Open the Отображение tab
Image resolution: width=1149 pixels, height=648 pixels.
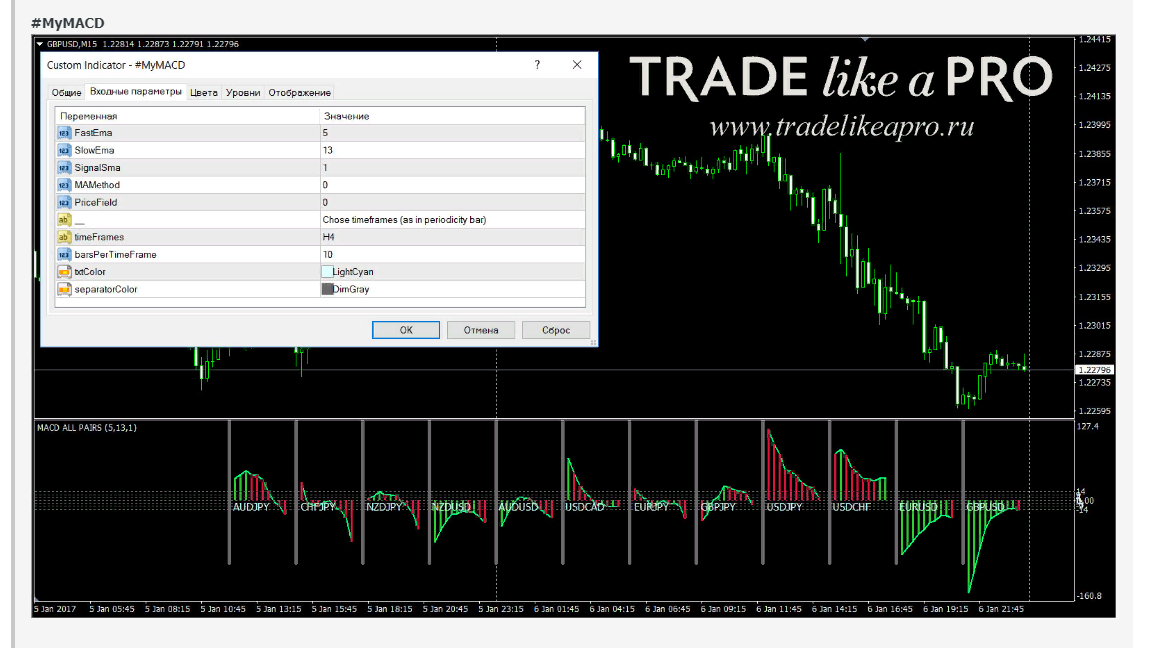point(300,92)
